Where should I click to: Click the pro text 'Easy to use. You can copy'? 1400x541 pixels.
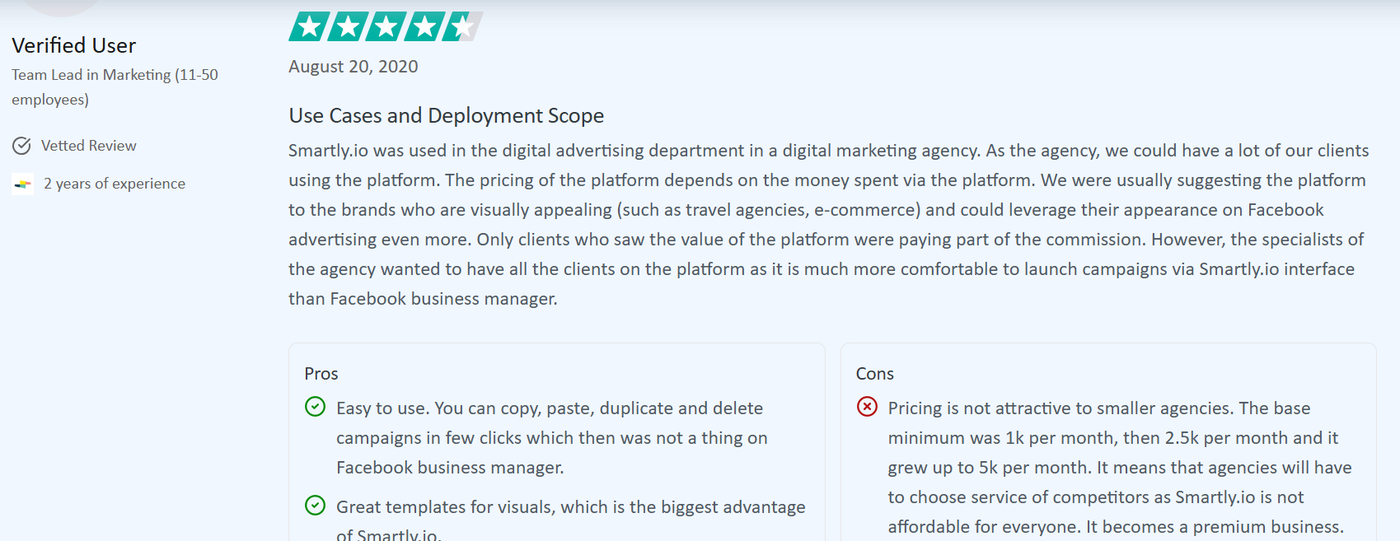(552, 438)
